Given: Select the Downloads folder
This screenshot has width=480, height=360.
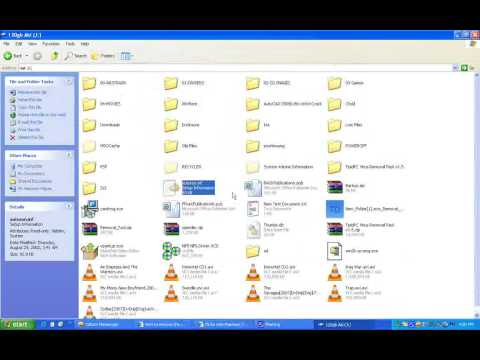Looking at the screenshot, I should pyautogui.click(x=101, y=125).
